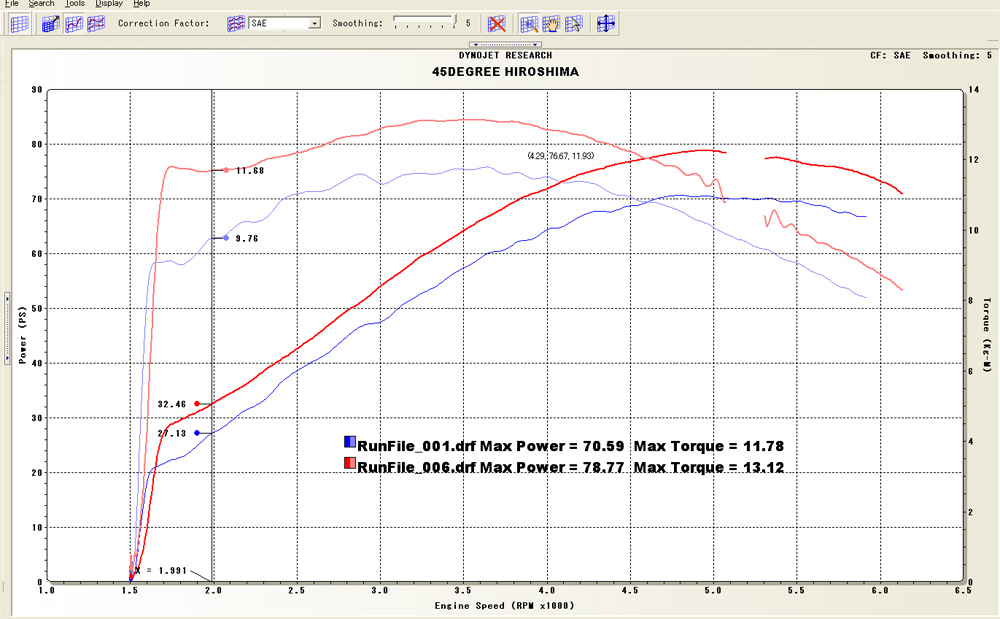Click the Smoothing slider track
Viewport: 1000px width, 619px height.
point(424,23)
